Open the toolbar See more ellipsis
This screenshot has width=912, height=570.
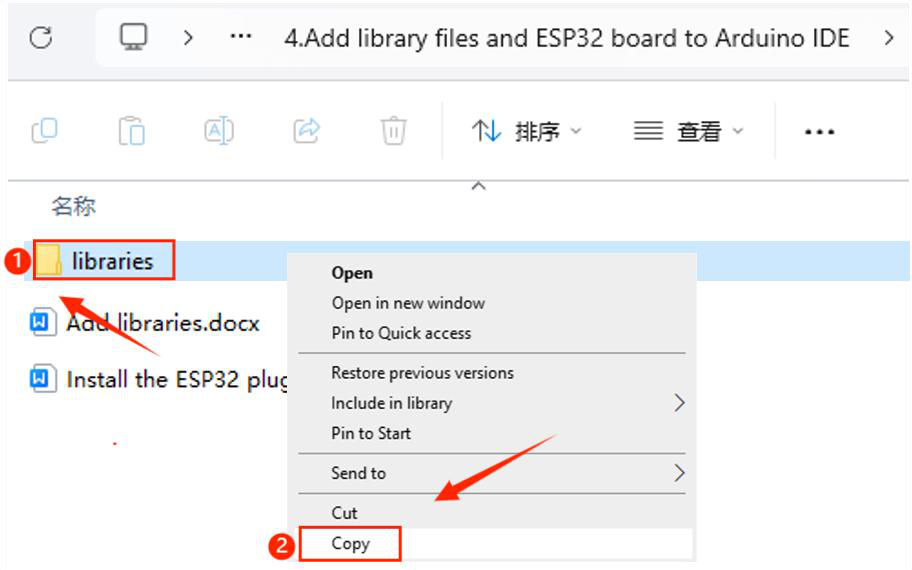(x=819, y=132)
